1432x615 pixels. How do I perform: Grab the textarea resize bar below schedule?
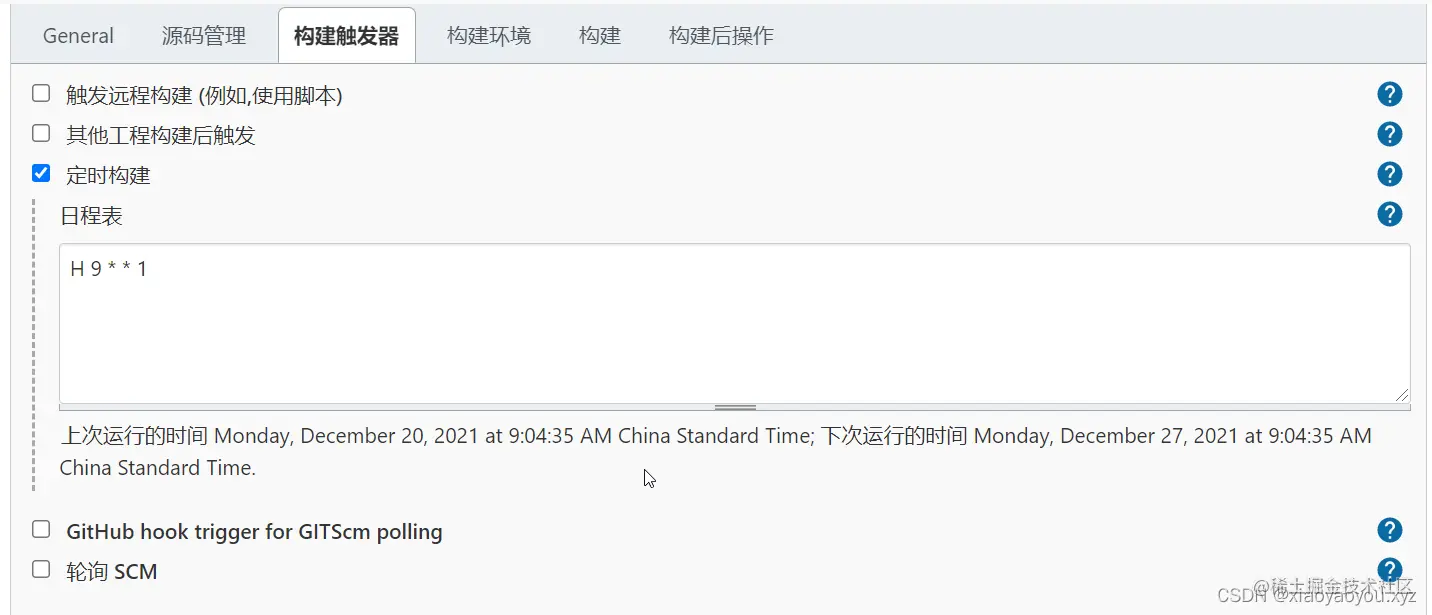tap(735, 407)
